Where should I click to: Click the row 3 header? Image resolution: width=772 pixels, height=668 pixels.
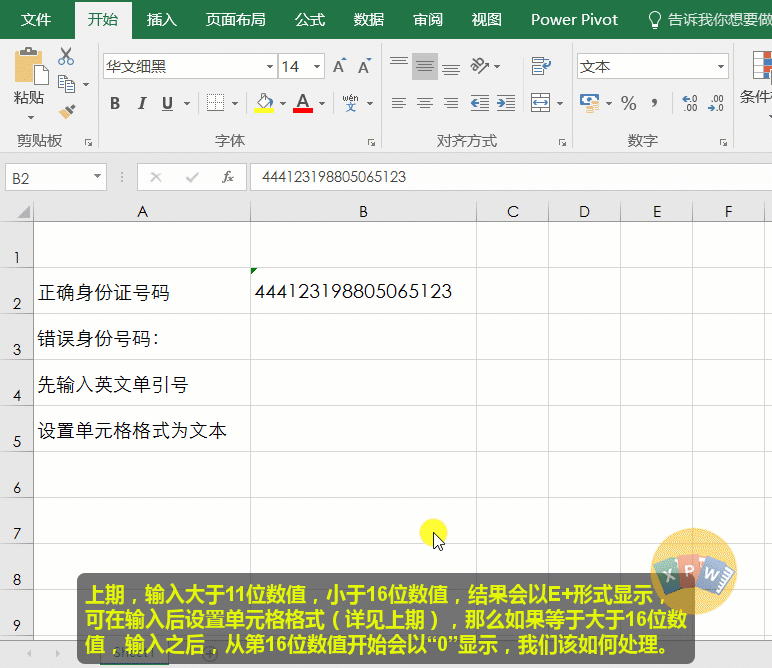[x=17, y=337]
